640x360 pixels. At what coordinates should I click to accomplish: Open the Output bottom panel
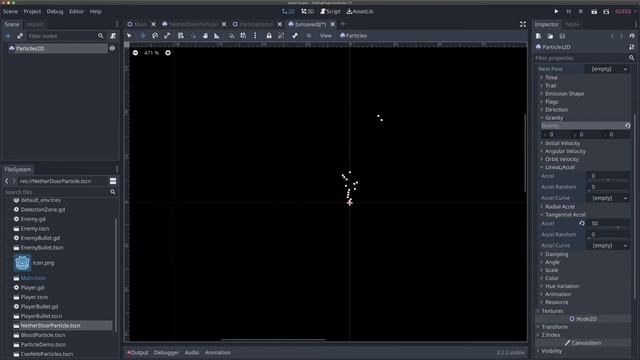(138, 353)
